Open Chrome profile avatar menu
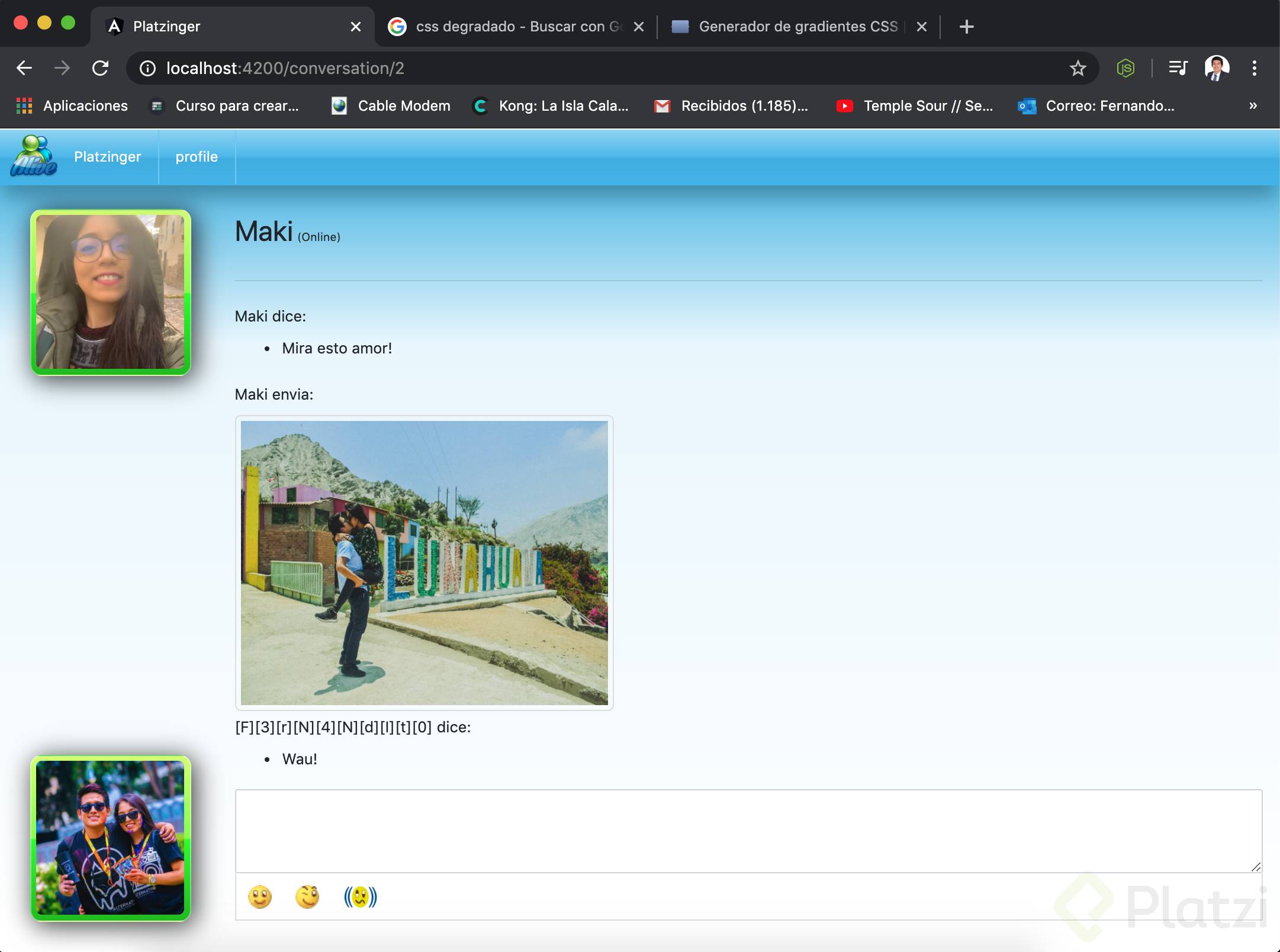The image size is (1280, 952). [1217, 68]
